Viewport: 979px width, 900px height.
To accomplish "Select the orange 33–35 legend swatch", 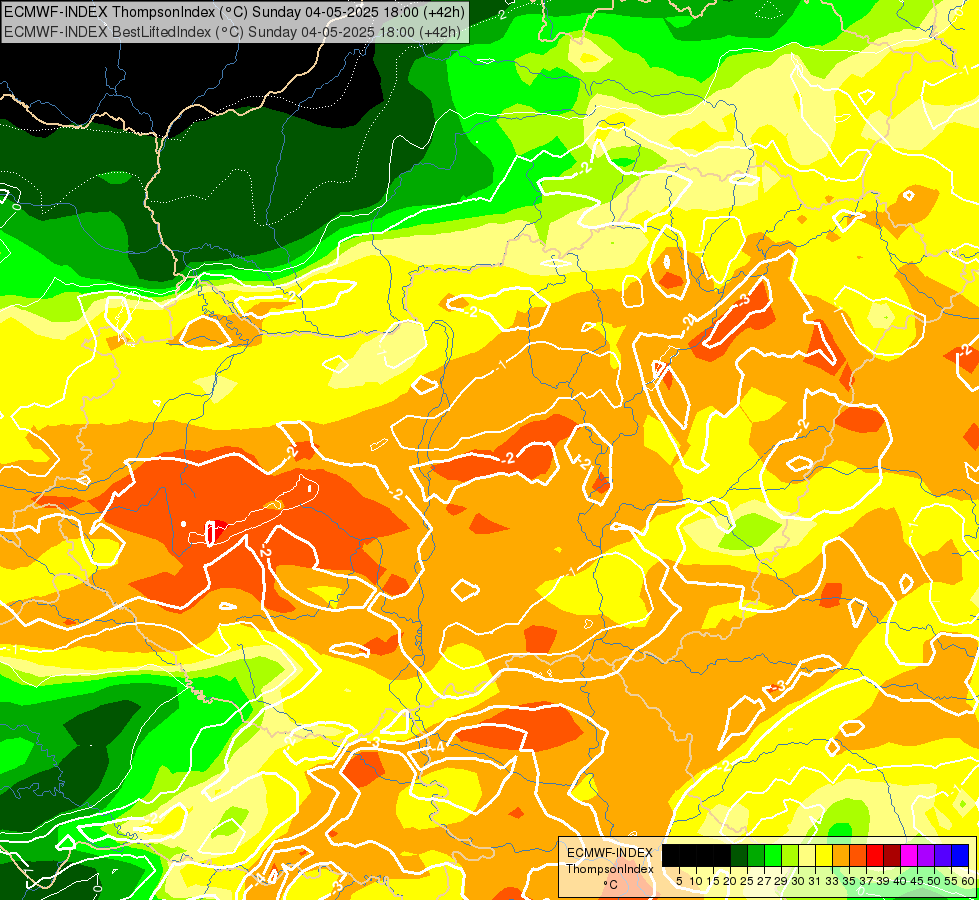I will (x=841, y=855).
